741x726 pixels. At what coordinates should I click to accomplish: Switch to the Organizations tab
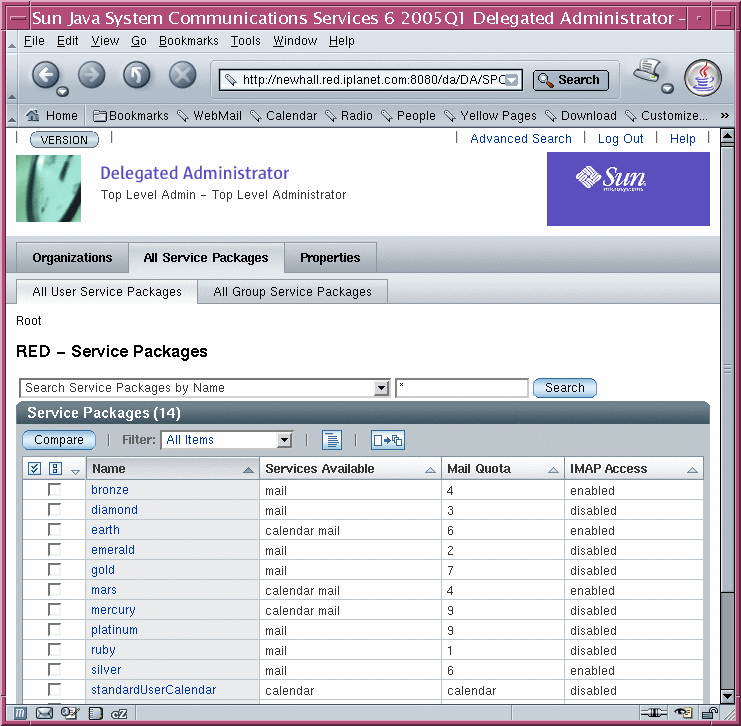(x=72, y=258)
